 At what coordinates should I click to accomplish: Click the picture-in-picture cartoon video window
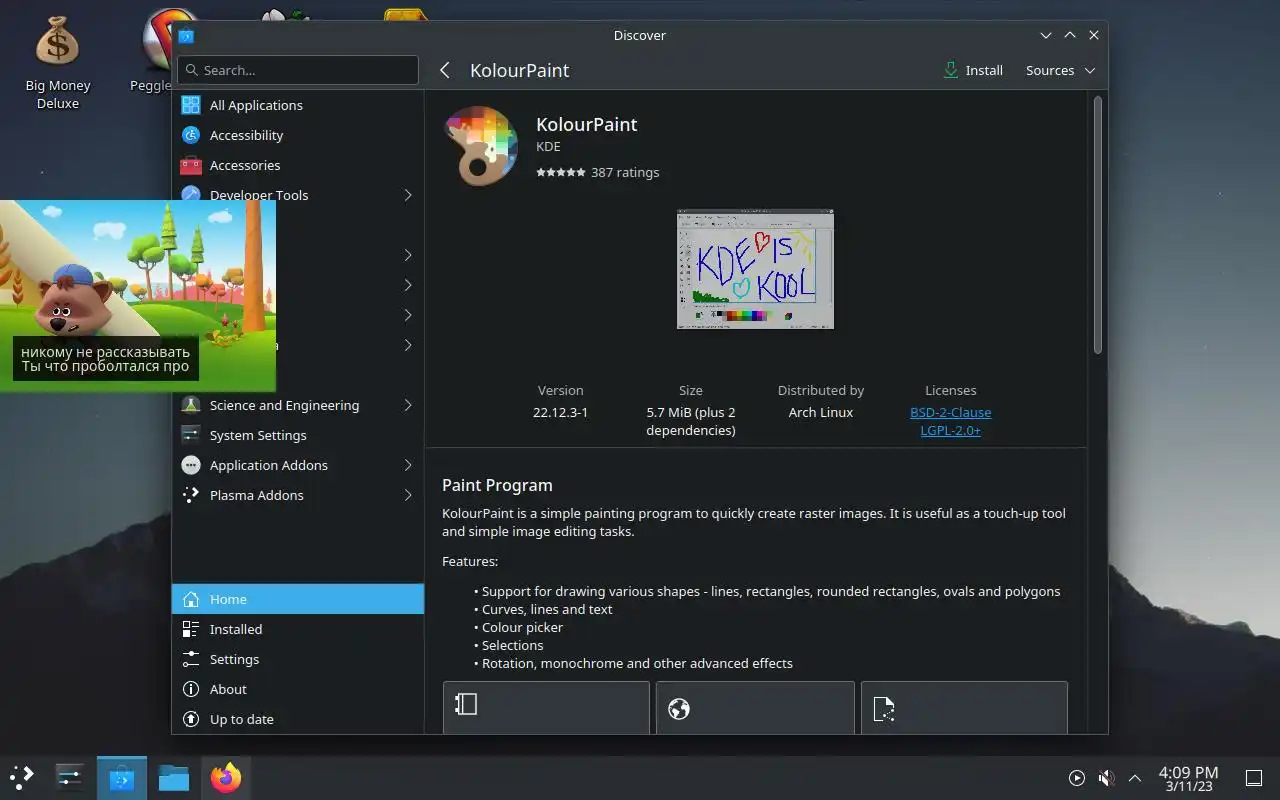pyautogui.click(x=138, y=296)
